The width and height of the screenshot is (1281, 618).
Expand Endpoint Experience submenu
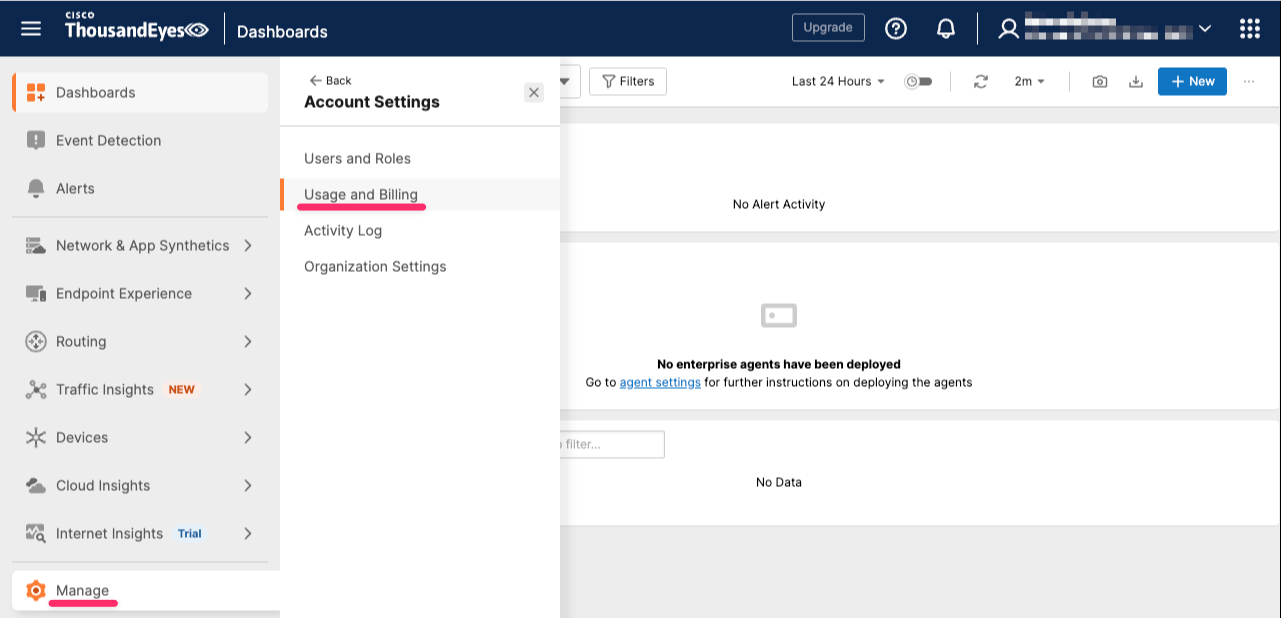coord(248,294)
